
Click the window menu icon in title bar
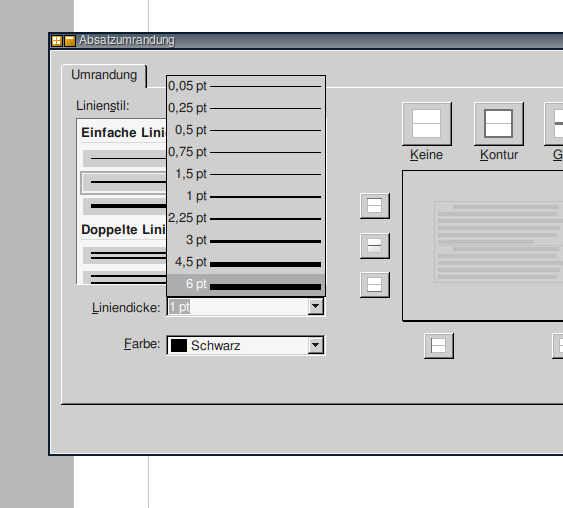pyautogui.click(x=57, y=41)
